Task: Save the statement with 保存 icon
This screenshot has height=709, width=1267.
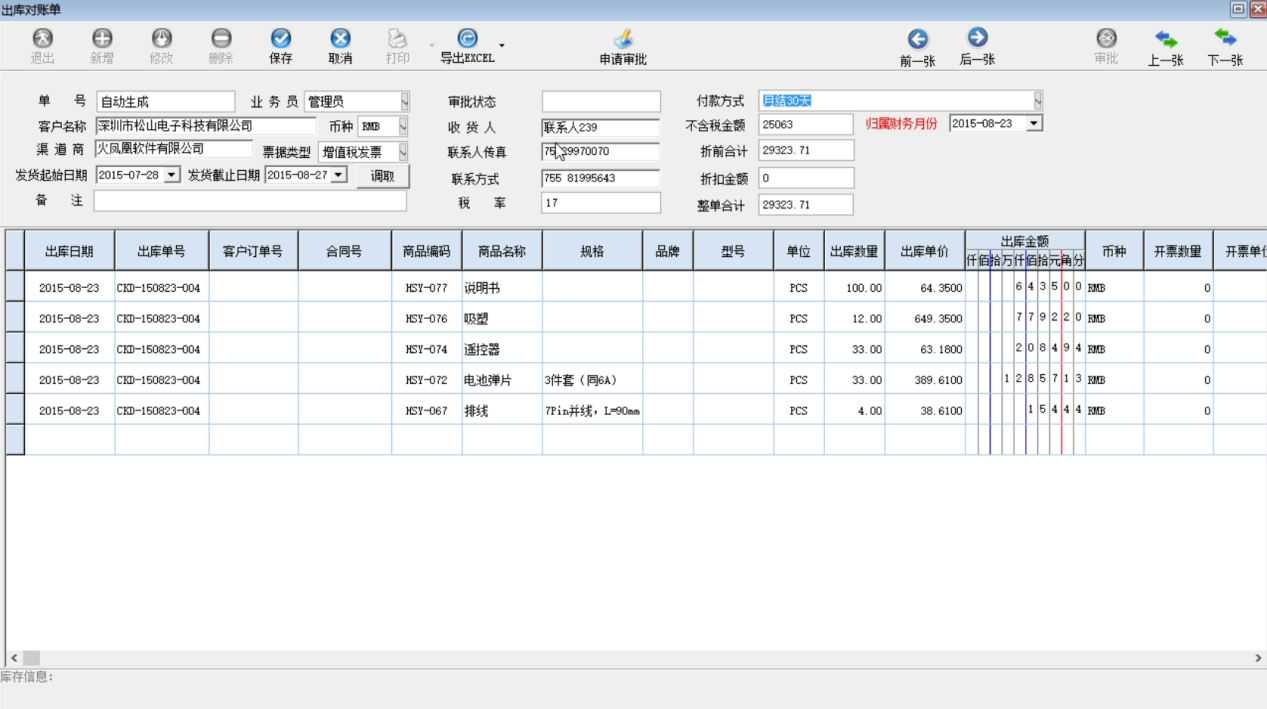Action: [281, 38]
